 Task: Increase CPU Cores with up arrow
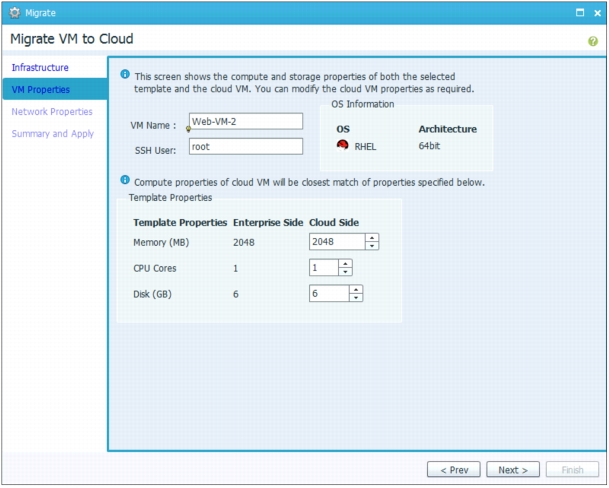[345, 264]
